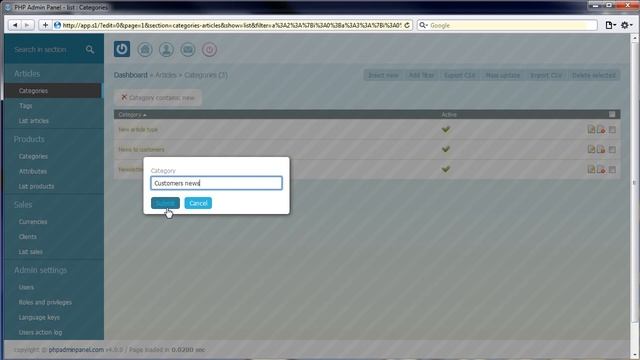Click the Mass update button
Viewport: 640px width, 360px height.
(503, 75)
